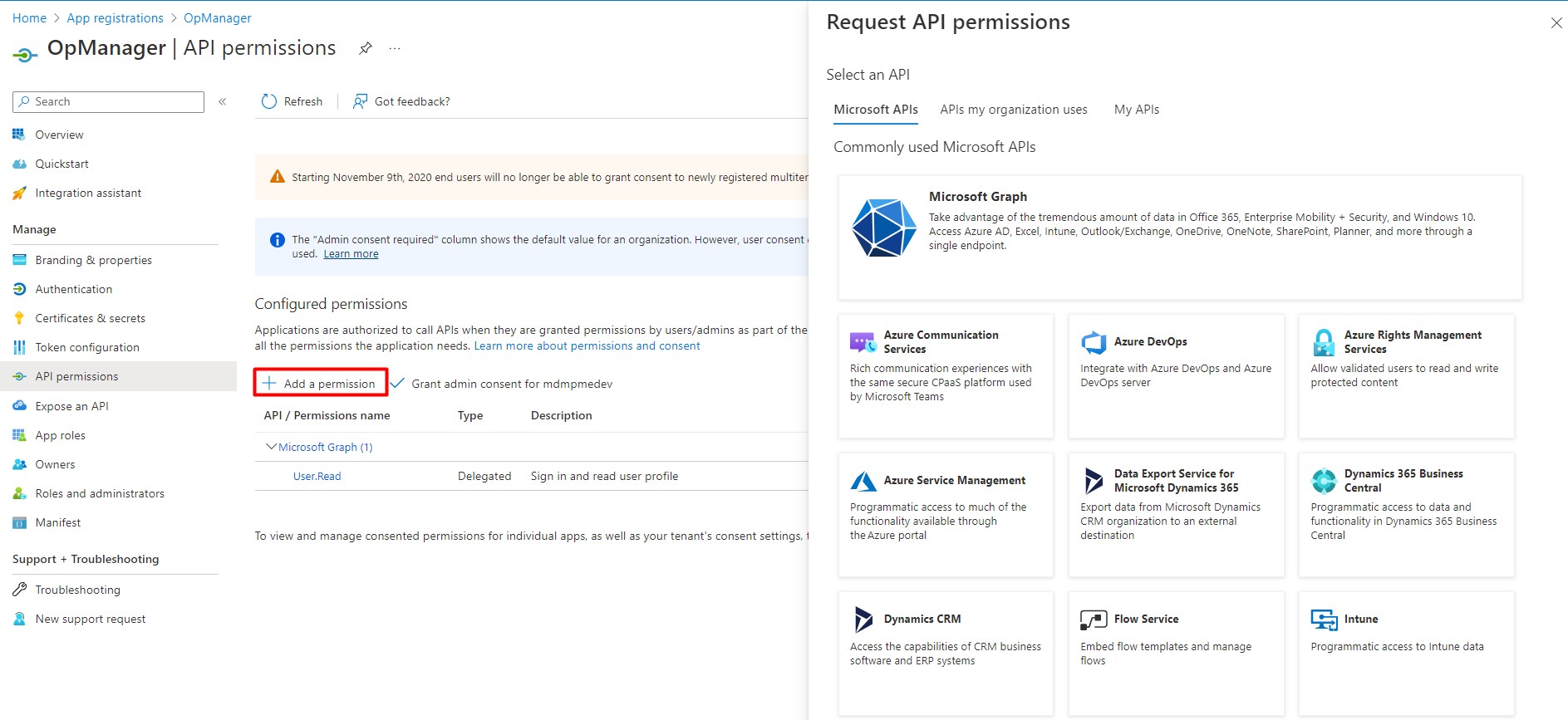This screenshot has height=720, width=1568.
Task: Collapse the left sidebar menu
Action: pyautogui.click(x=223, y=101)
